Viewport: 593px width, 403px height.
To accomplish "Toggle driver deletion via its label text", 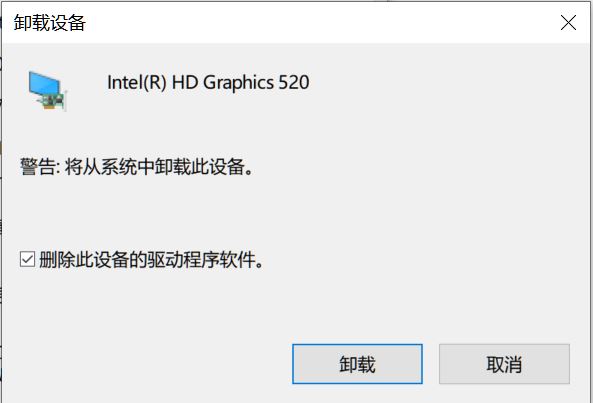I will [151, 260].
